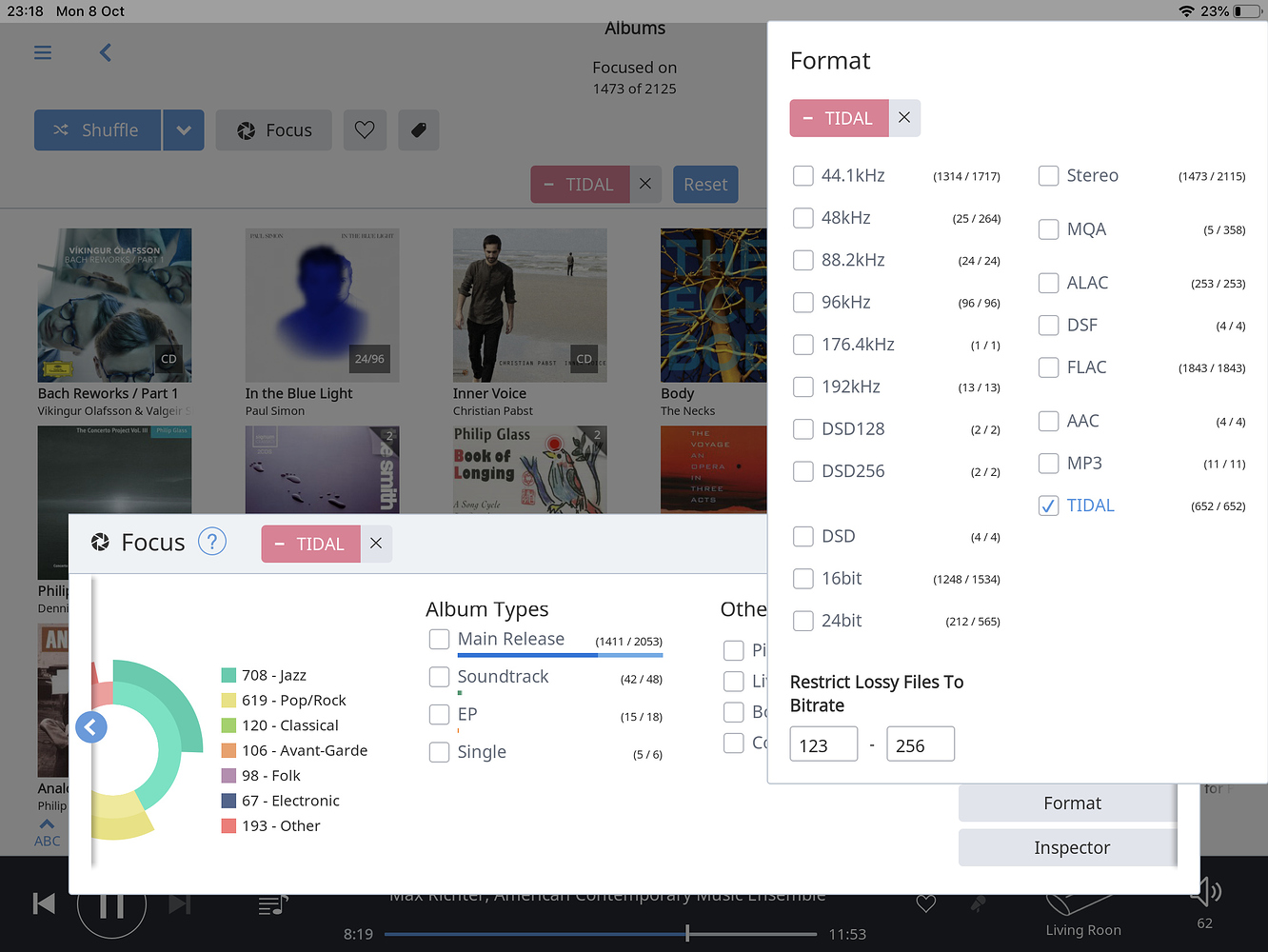Select the Electronic genre entry
Screen dimensions: 1268x952
pos(280,801)
